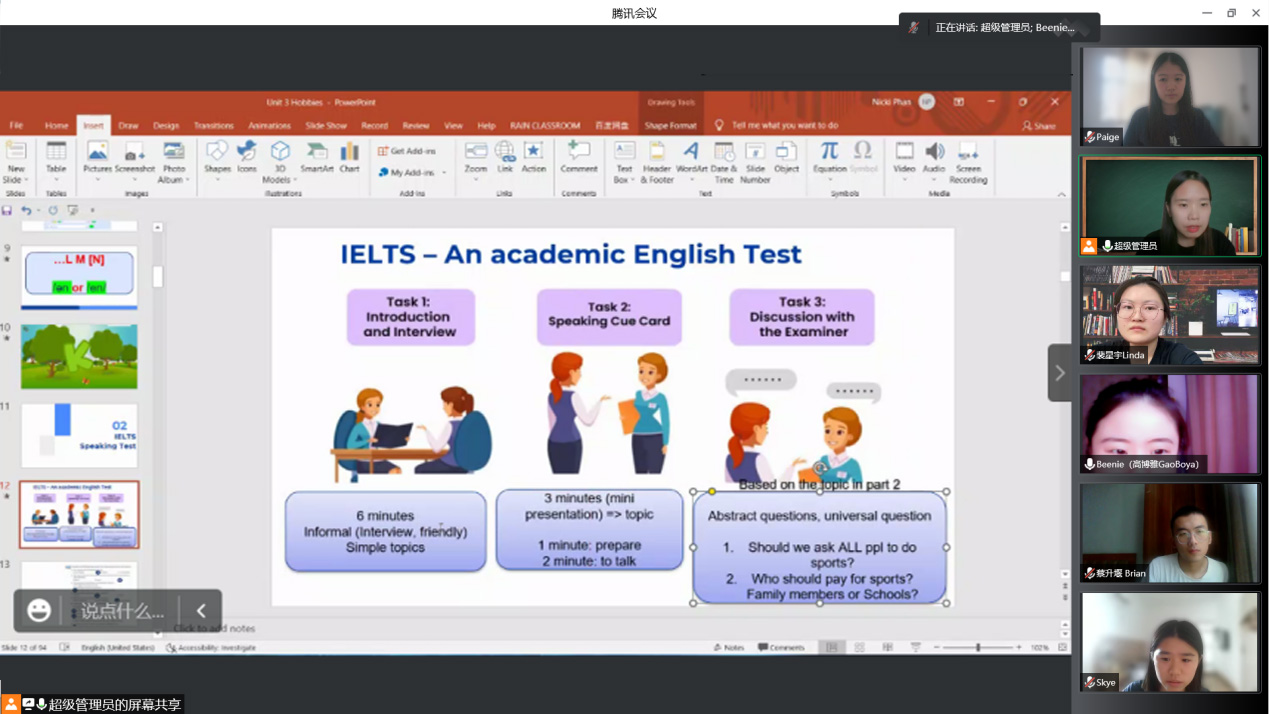Open the Zoom link tool
1269x714 pixels.
(x=476, y=160)
